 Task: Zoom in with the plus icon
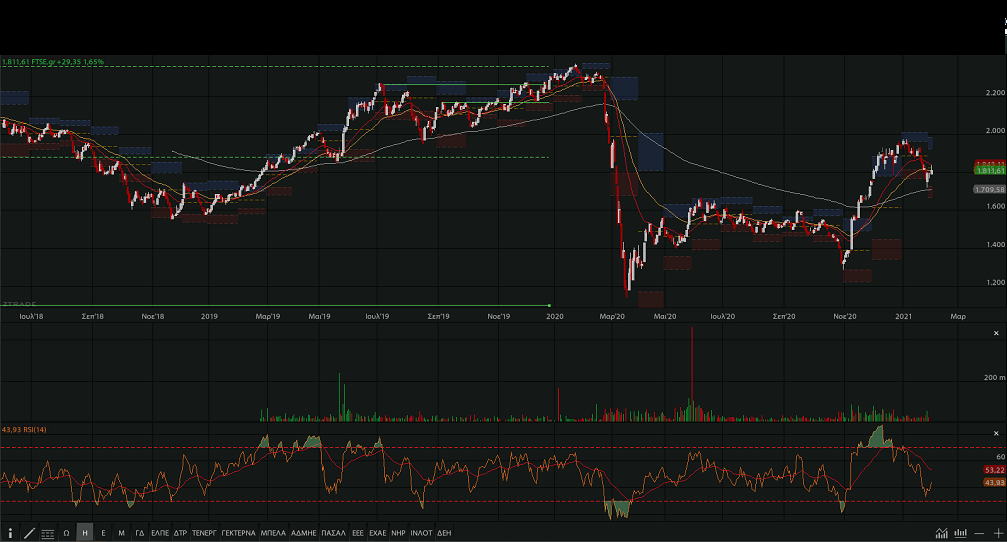[x=997, y=533]
